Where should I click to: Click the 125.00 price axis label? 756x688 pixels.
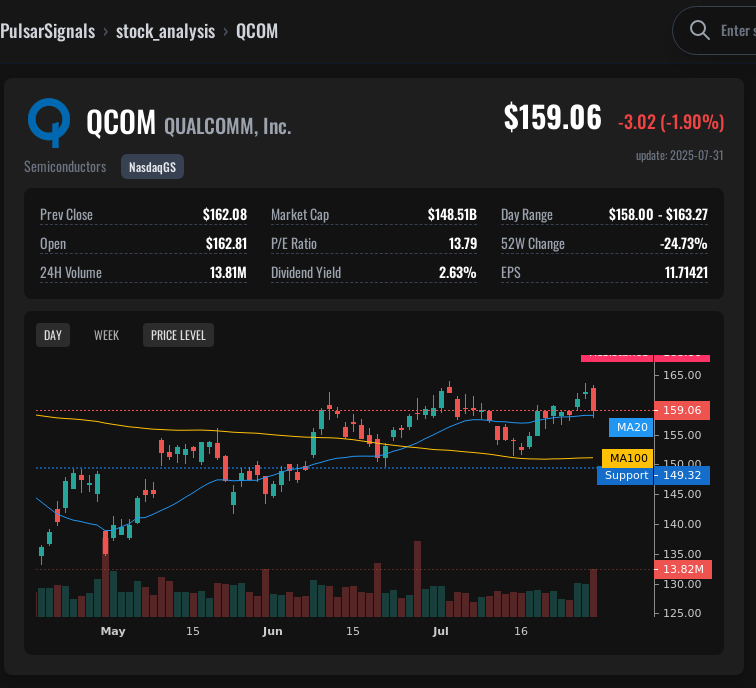pyautogui.click(x=682, y=613)
